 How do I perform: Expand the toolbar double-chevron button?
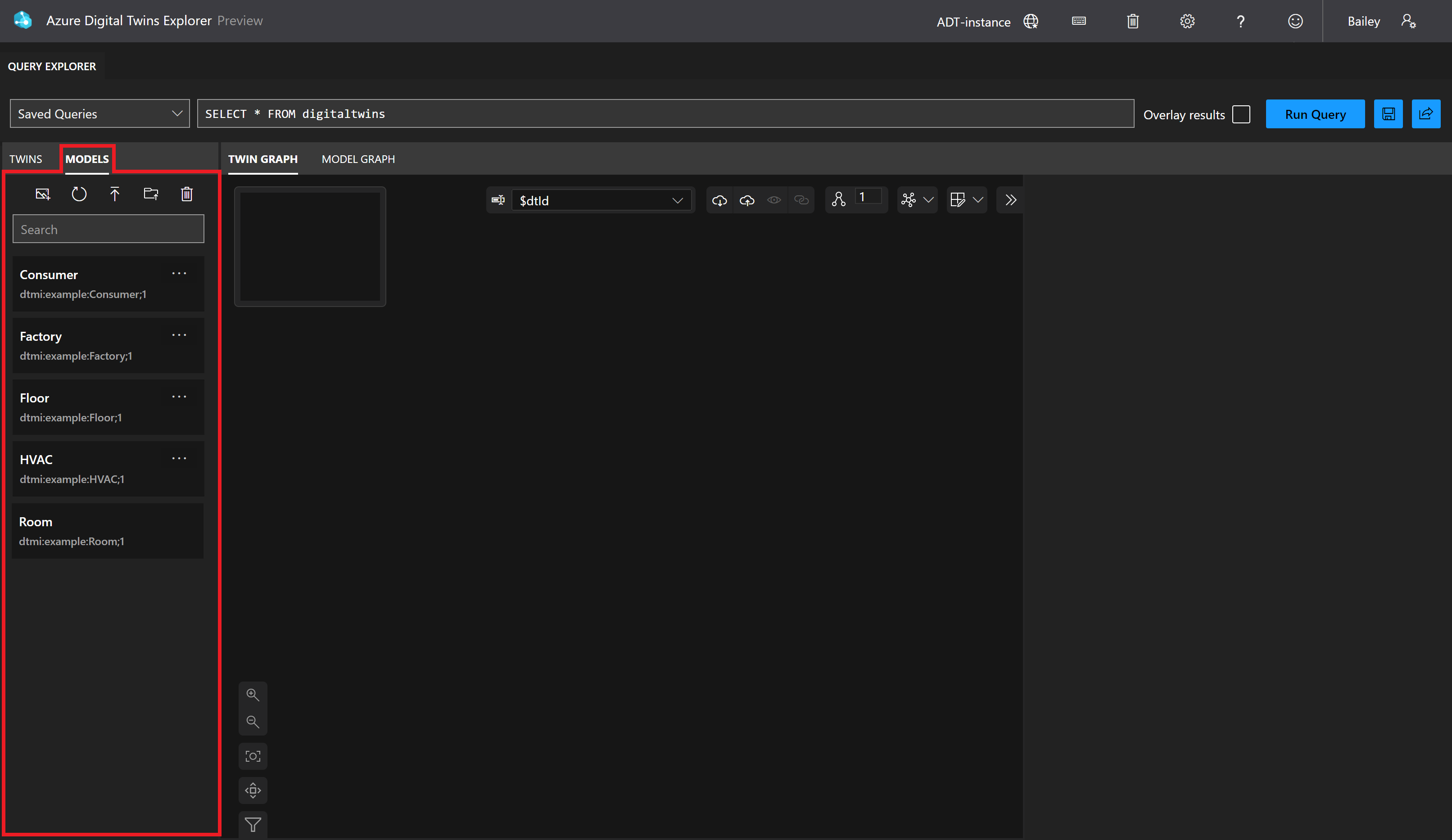tap(1011, 200)
